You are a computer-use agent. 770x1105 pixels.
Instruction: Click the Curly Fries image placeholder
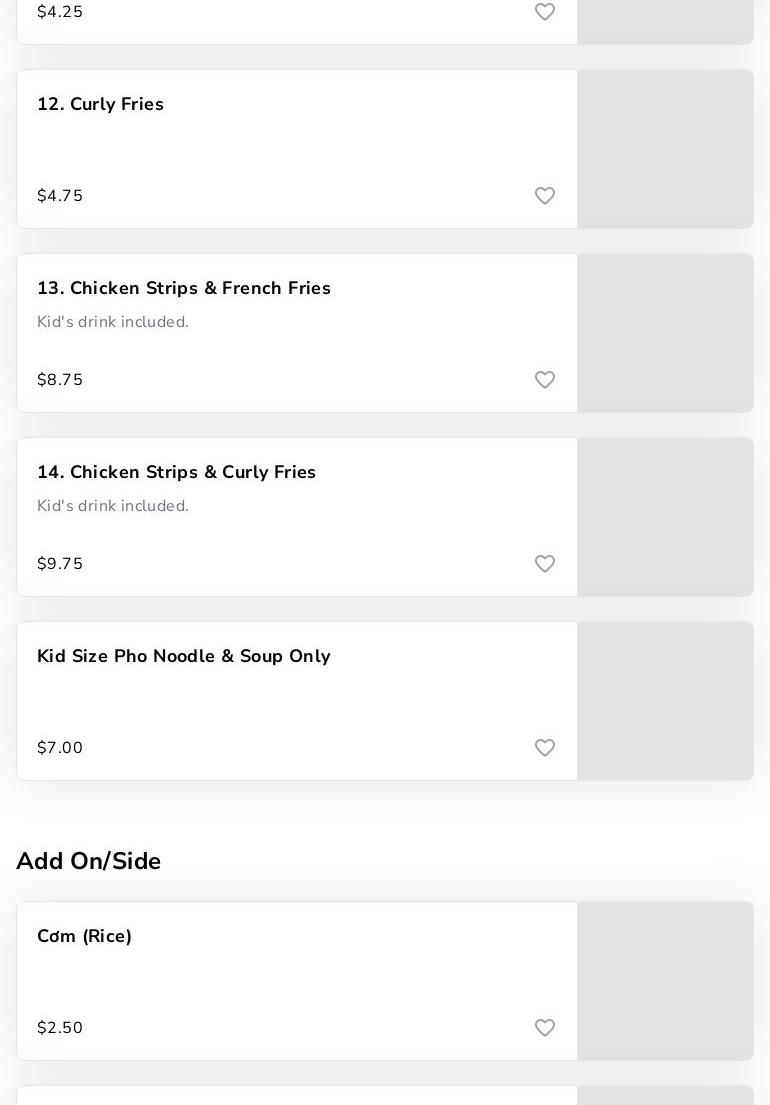click(665, 149)
